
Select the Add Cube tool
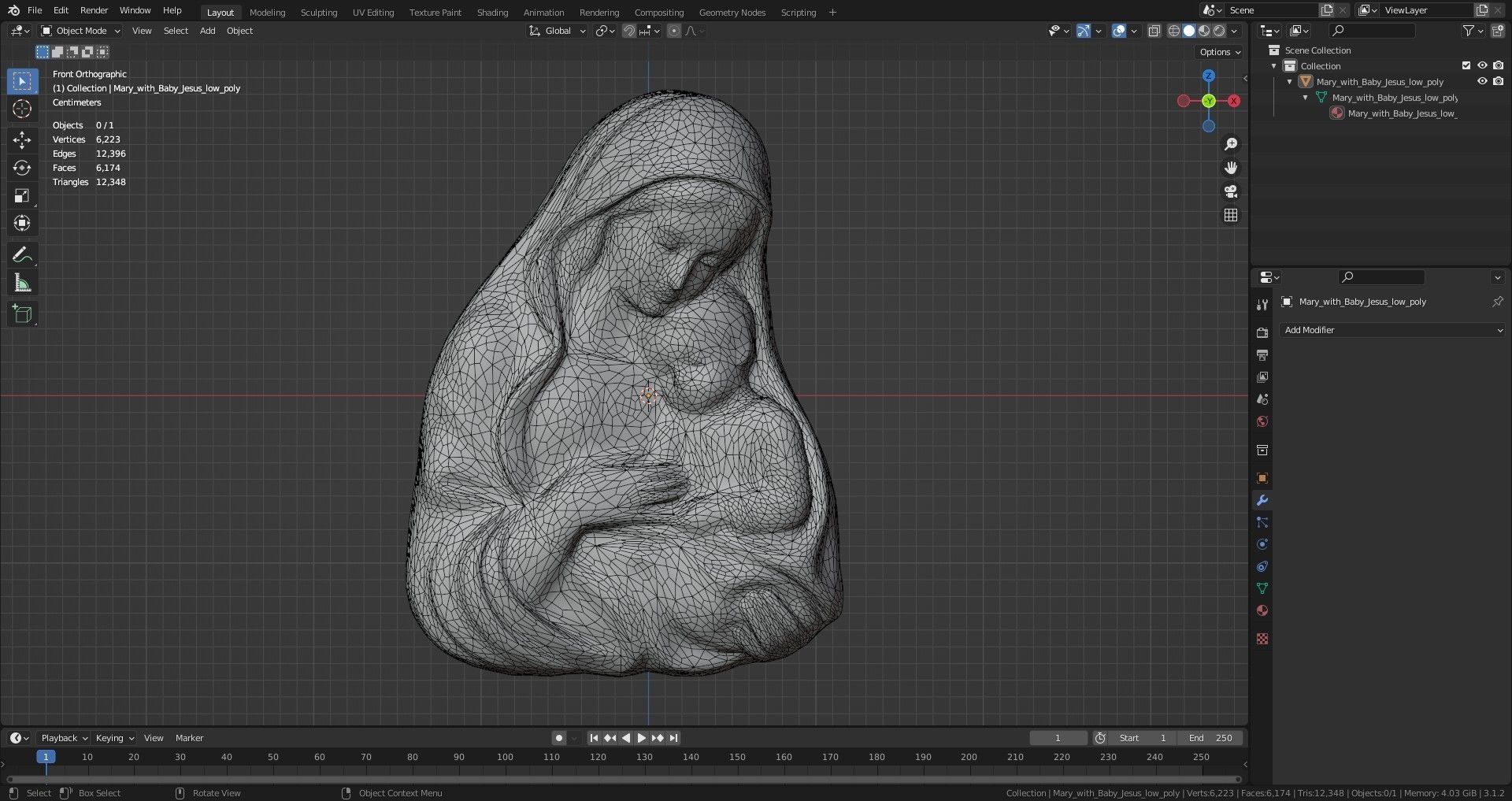22,313
